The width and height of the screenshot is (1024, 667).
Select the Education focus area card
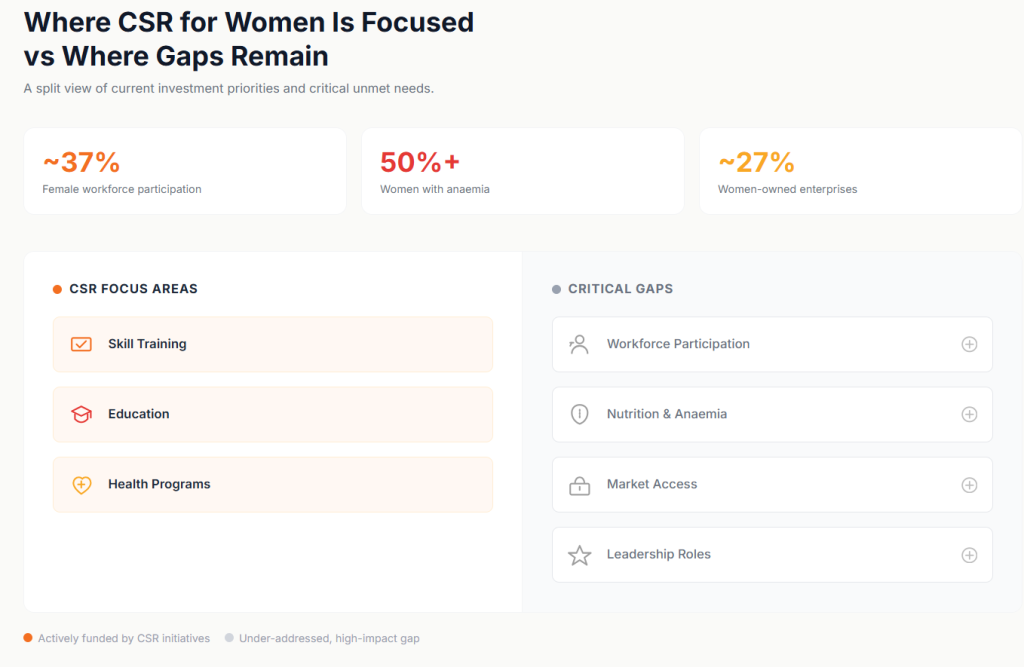(272, 414)
